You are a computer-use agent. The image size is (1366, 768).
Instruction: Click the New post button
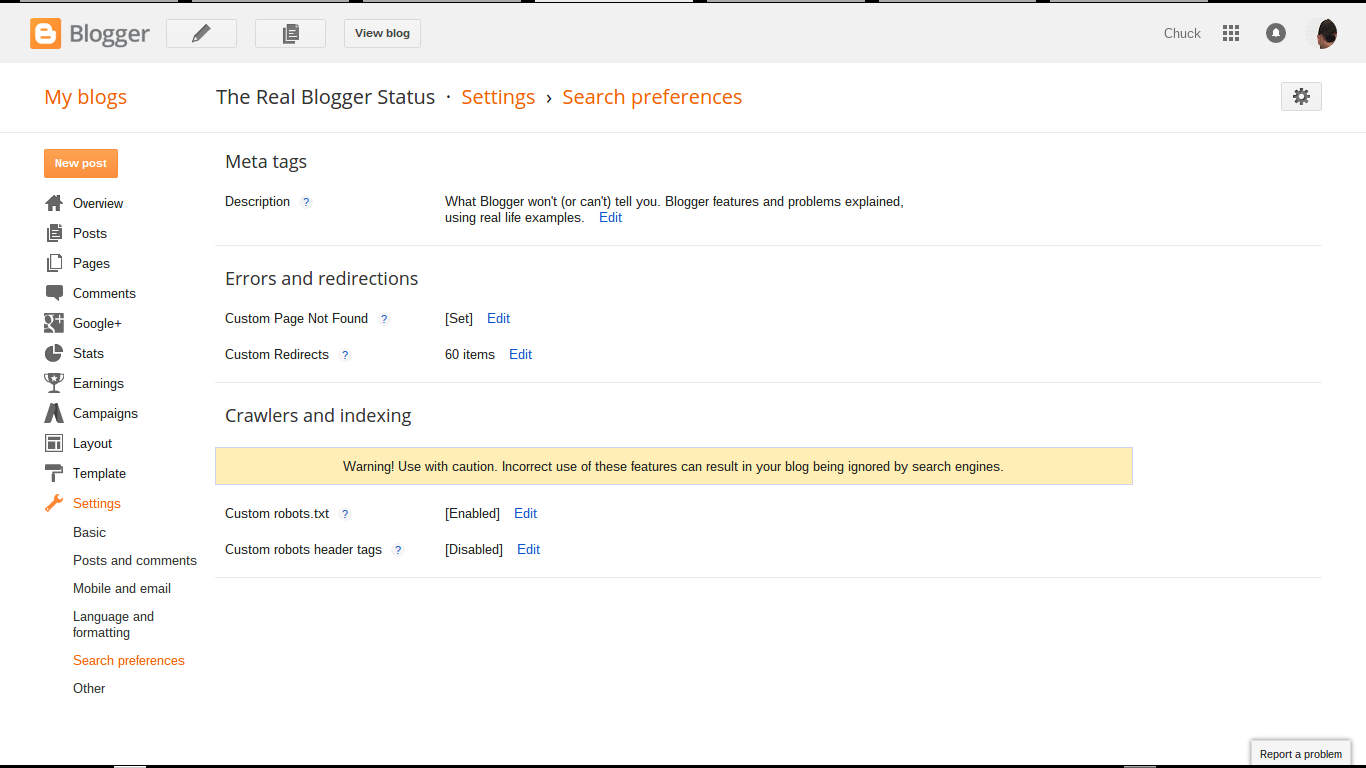click(81, 163)
